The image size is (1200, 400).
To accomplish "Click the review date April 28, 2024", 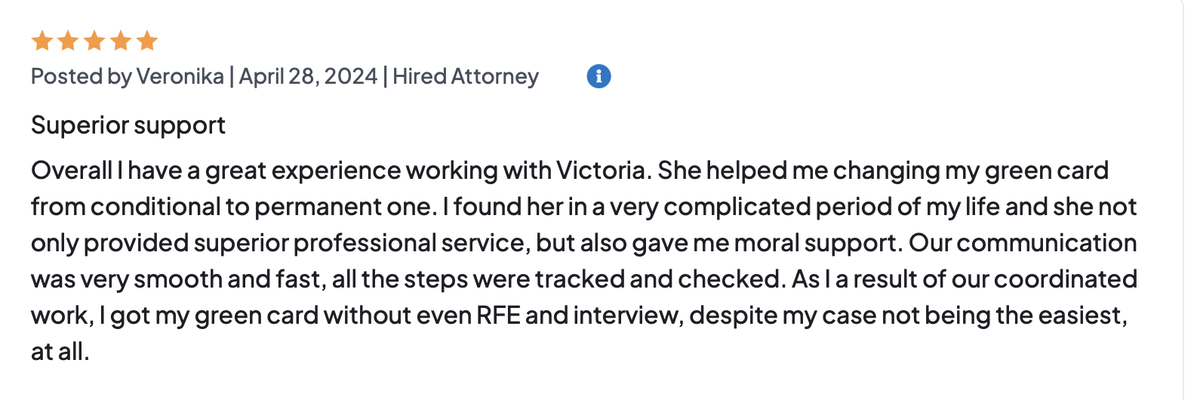I will coord(305,77).
